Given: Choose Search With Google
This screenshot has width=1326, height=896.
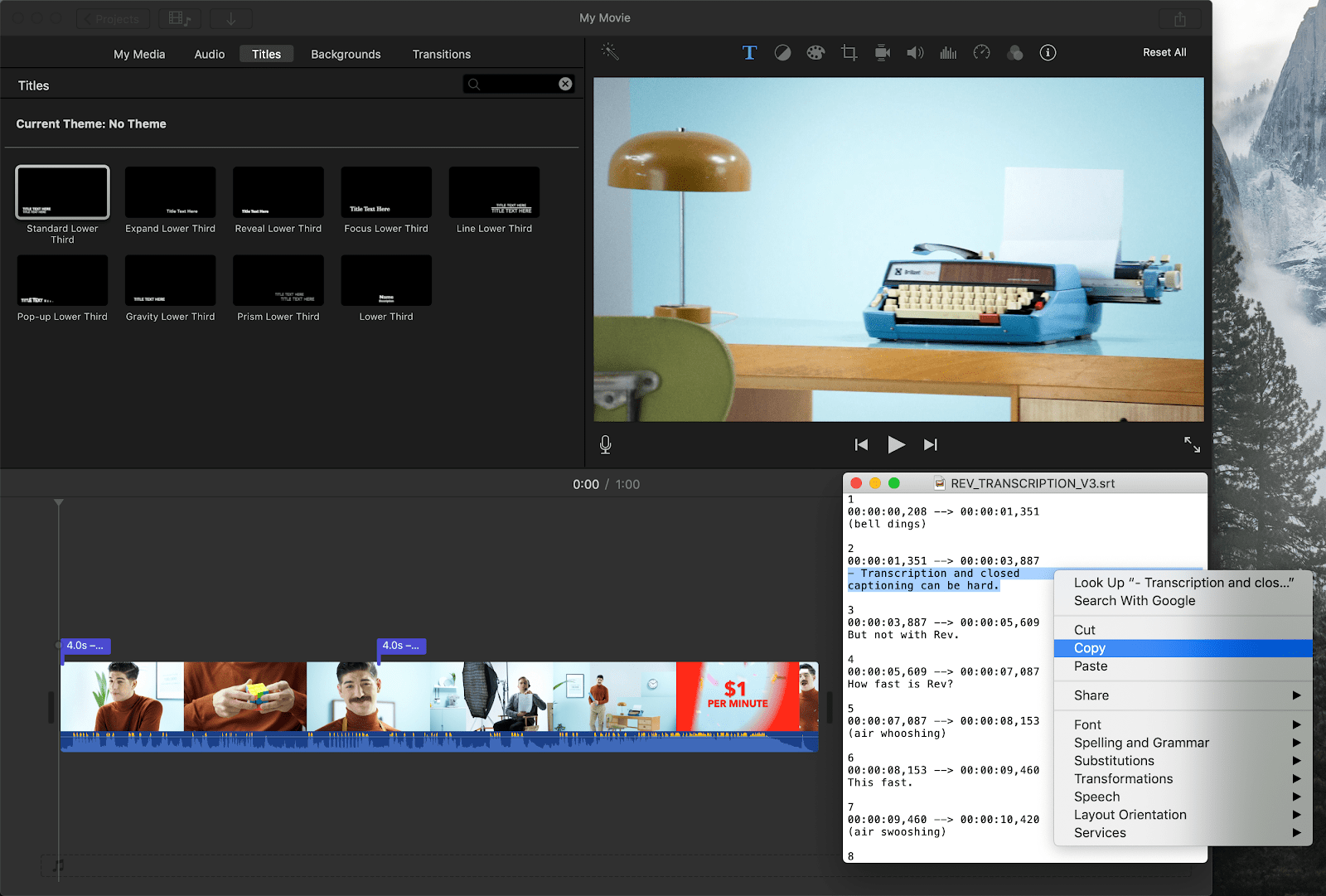Looking at the screenshot, I should [1183, 601].
